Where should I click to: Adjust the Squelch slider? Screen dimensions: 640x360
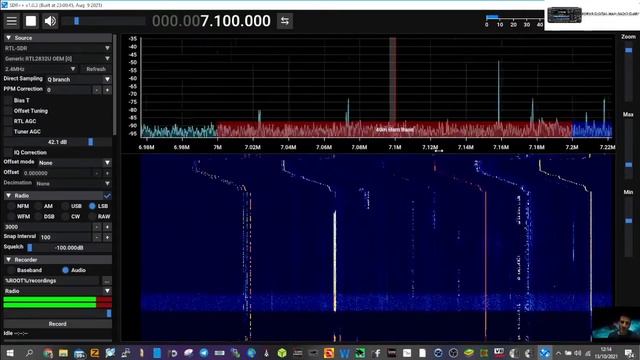69,248
